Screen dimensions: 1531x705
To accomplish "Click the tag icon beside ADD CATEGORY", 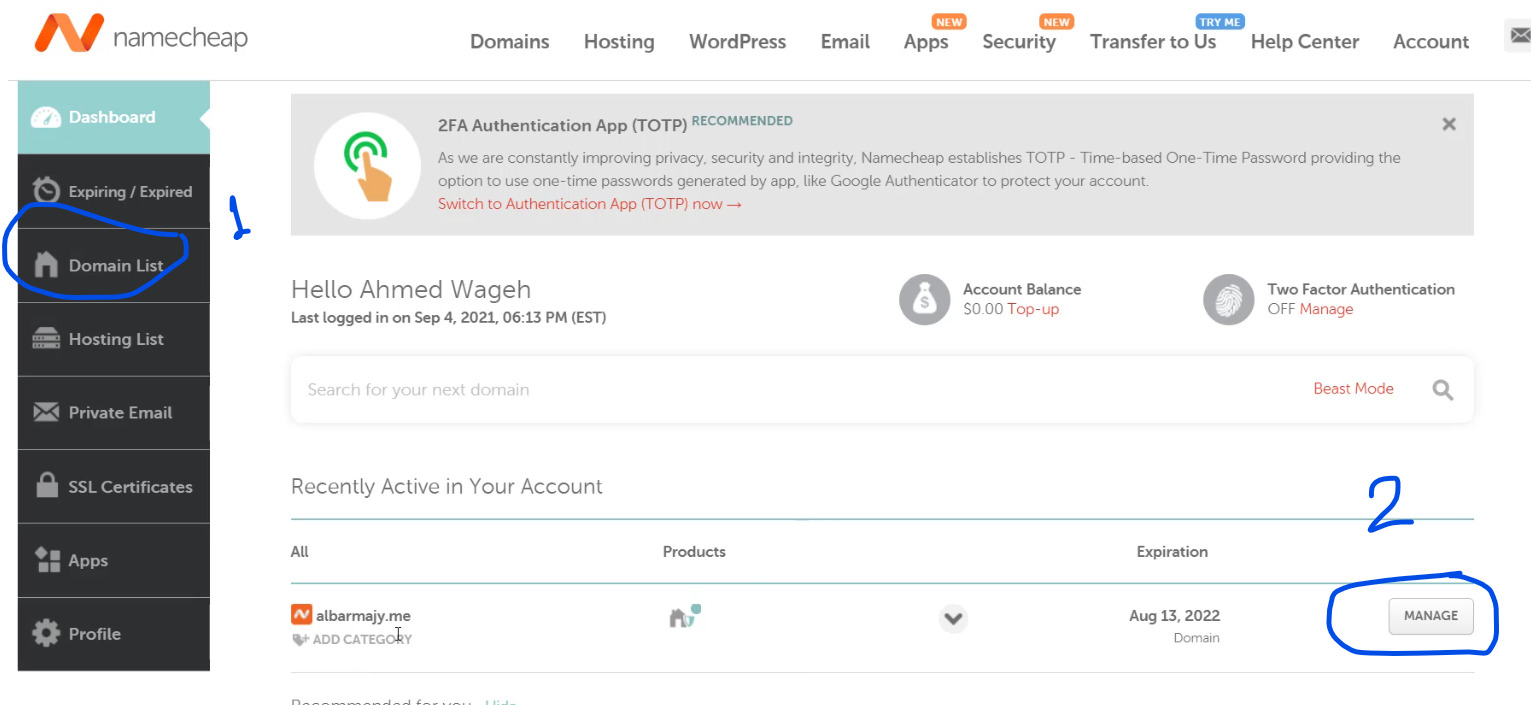I will coord(300,639).
